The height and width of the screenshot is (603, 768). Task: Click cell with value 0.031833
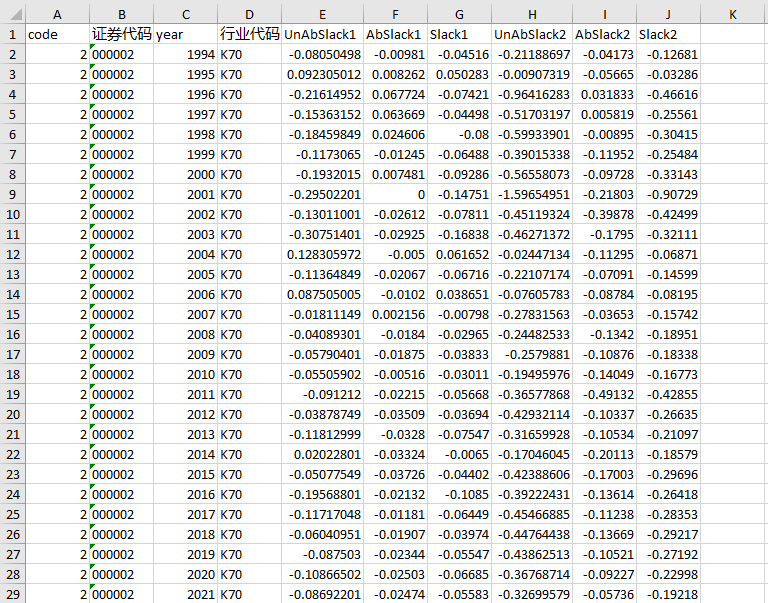click(x=604, y=95)
